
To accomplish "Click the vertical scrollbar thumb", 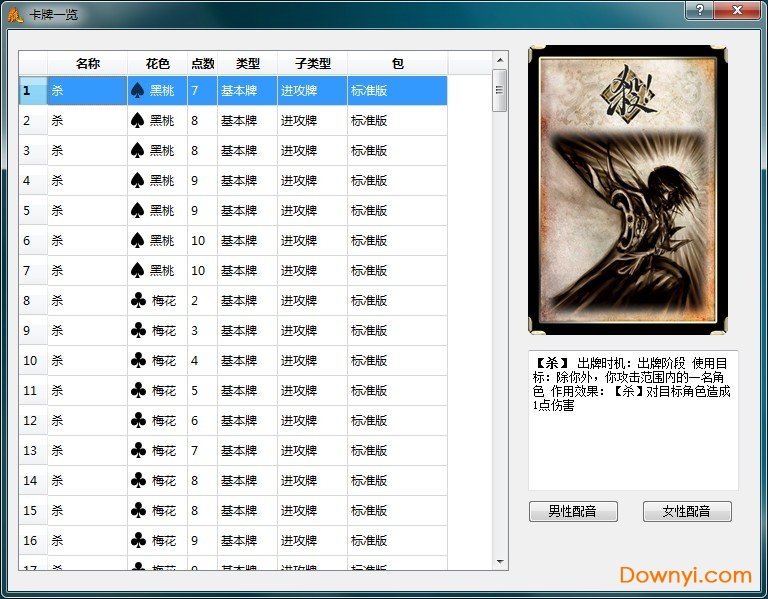I will click(x=500, y=91).
